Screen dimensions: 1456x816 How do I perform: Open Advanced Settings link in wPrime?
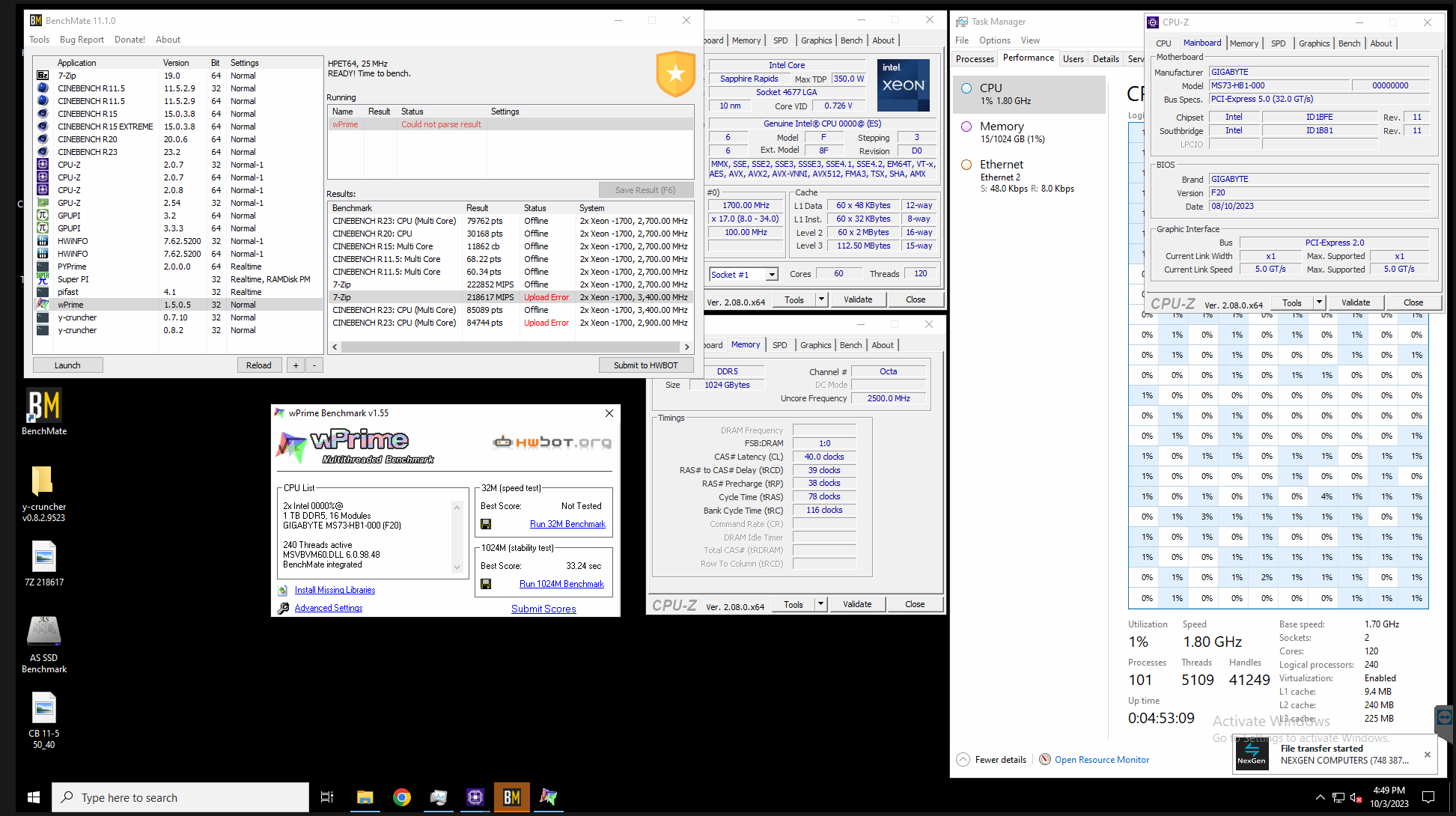[329, 608]
